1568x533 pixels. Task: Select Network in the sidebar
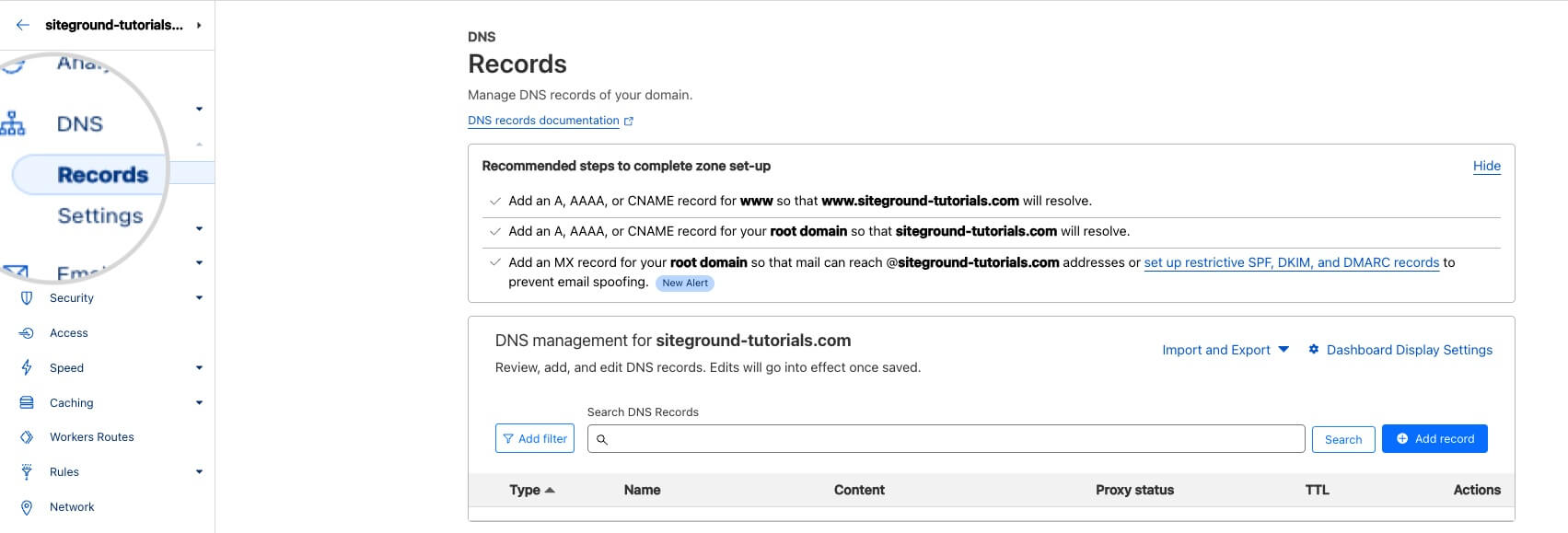pyautogui.click(x=72, y=507)
